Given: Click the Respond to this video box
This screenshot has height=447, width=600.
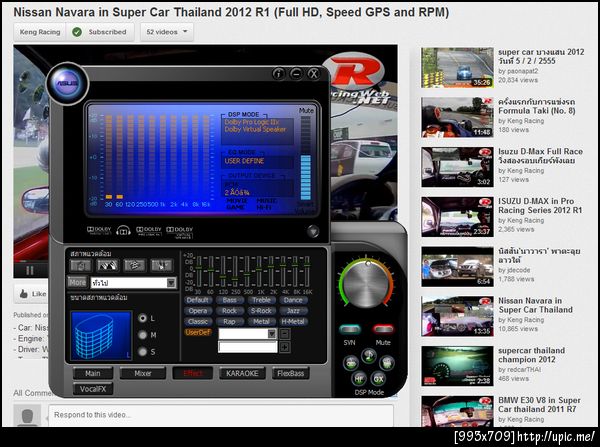Looking at the screenshot, I should 221,415.
